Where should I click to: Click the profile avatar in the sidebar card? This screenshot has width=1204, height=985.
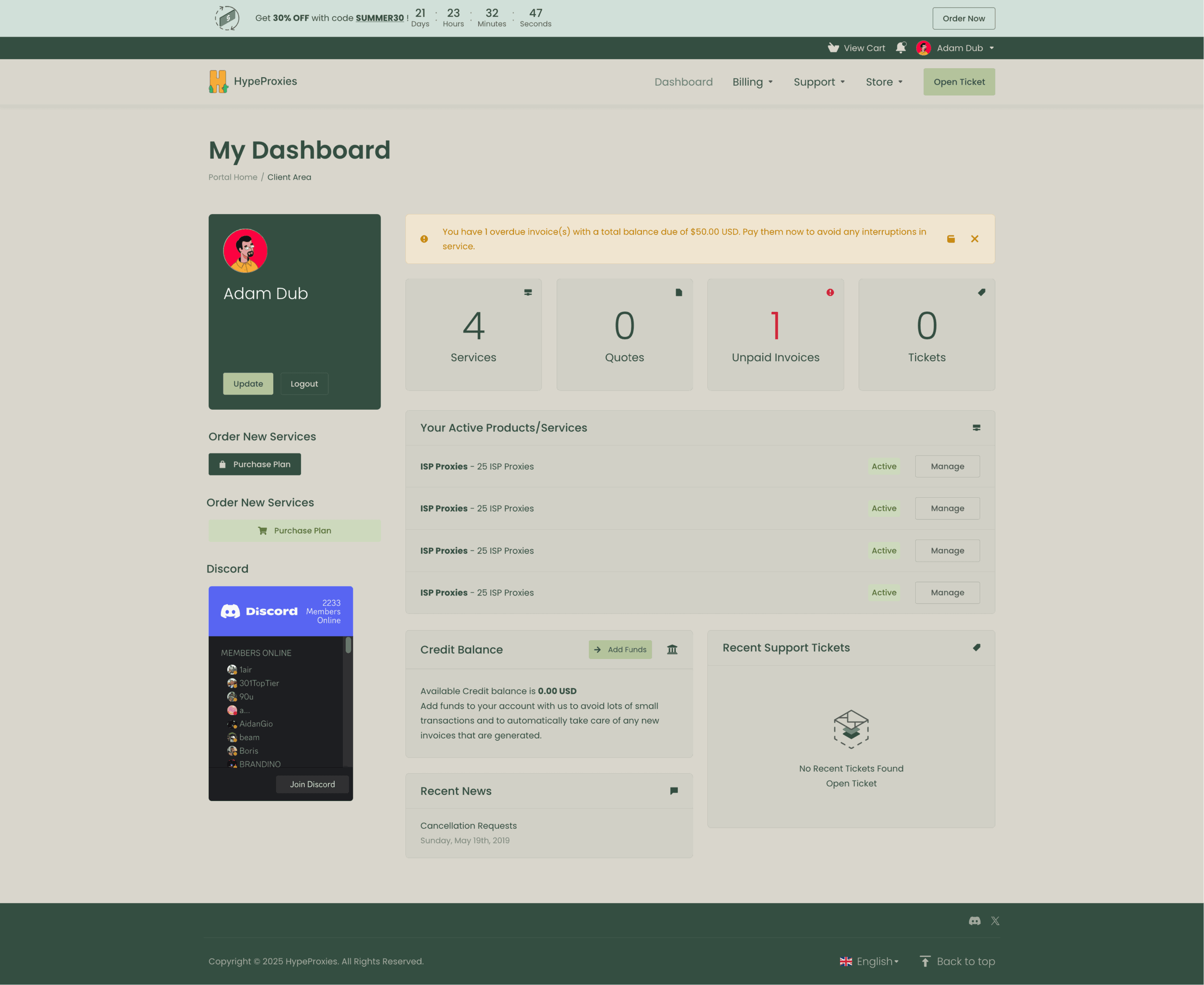click(x=245, y=251)
